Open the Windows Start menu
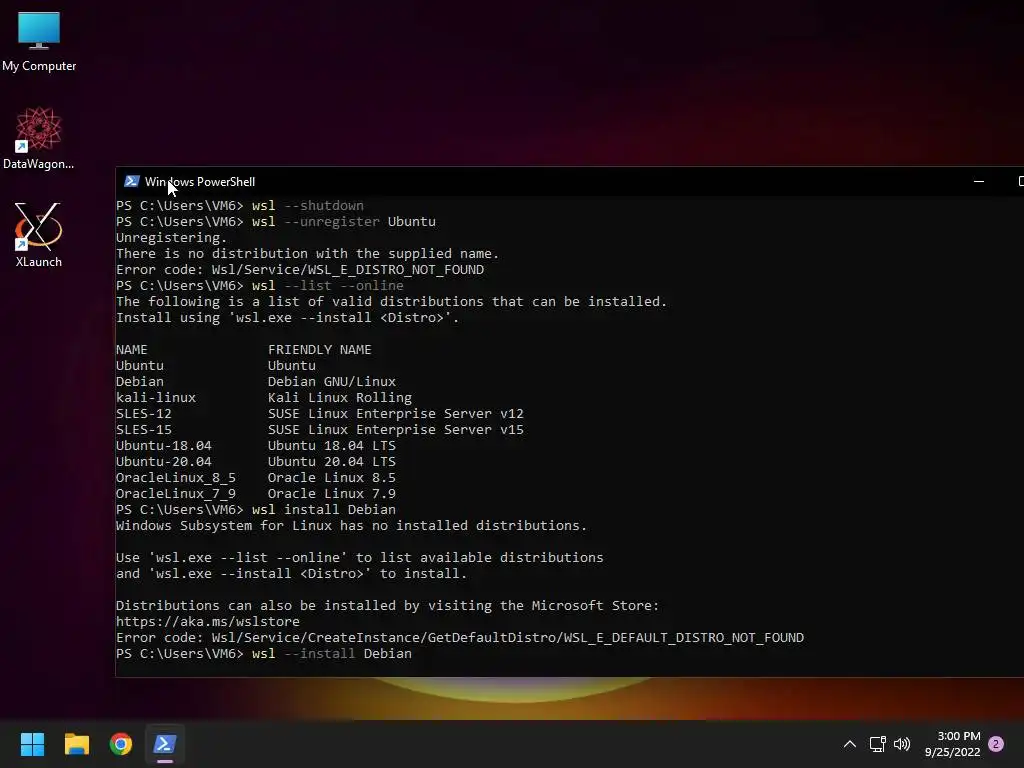1024x768 pixels. [x=32, y=744]
